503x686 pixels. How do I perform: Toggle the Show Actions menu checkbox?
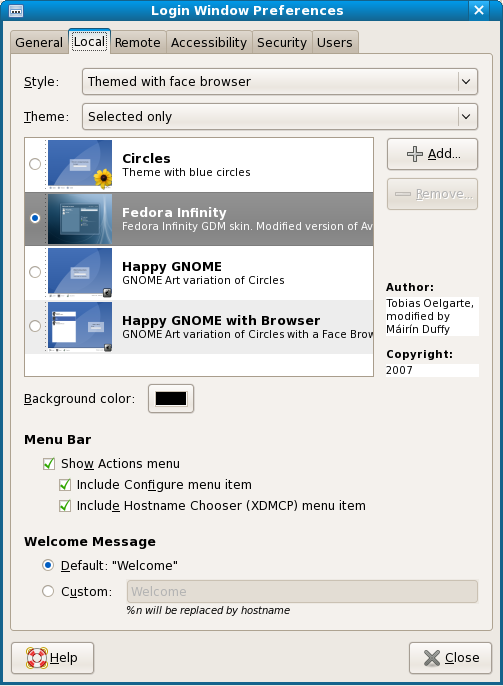tap(49, 464)
